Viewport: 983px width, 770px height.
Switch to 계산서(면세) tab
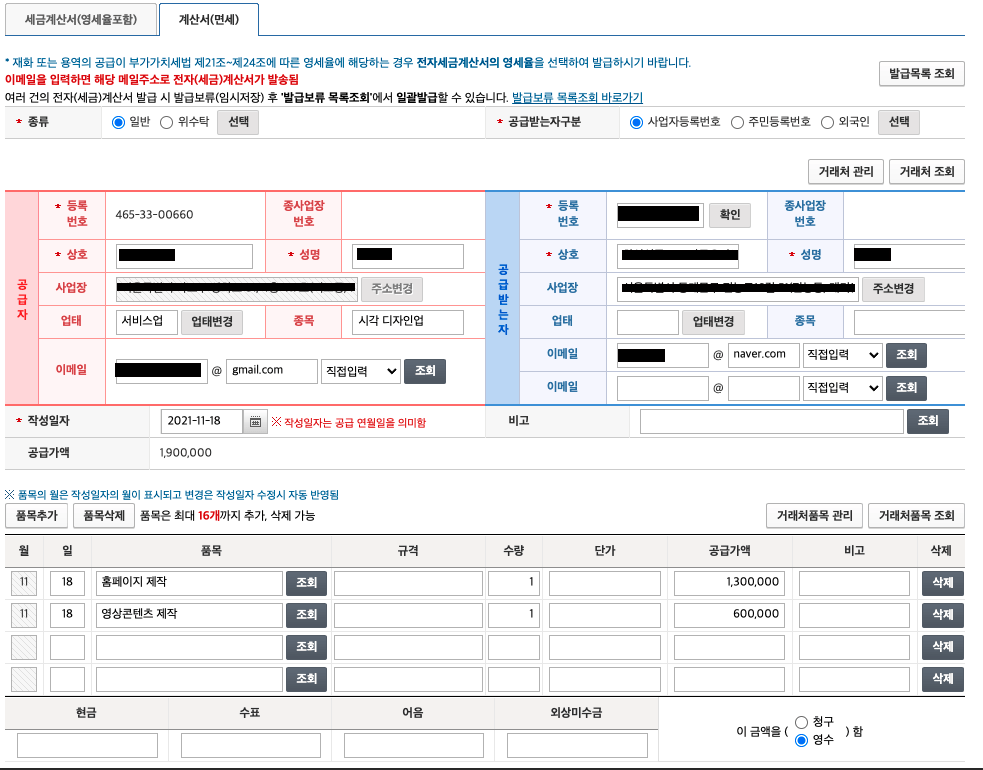[208, 19]
